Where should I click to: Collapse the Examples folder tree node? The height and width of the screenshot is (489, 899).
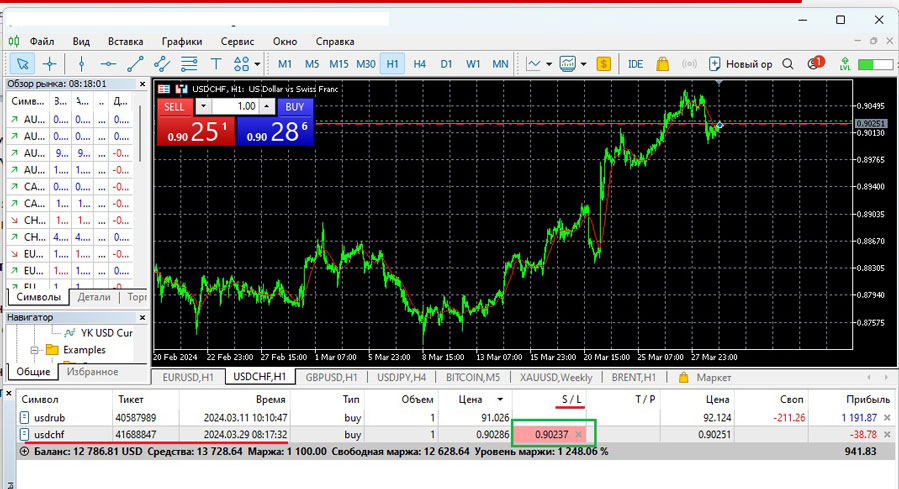click(x=34, y=350)
